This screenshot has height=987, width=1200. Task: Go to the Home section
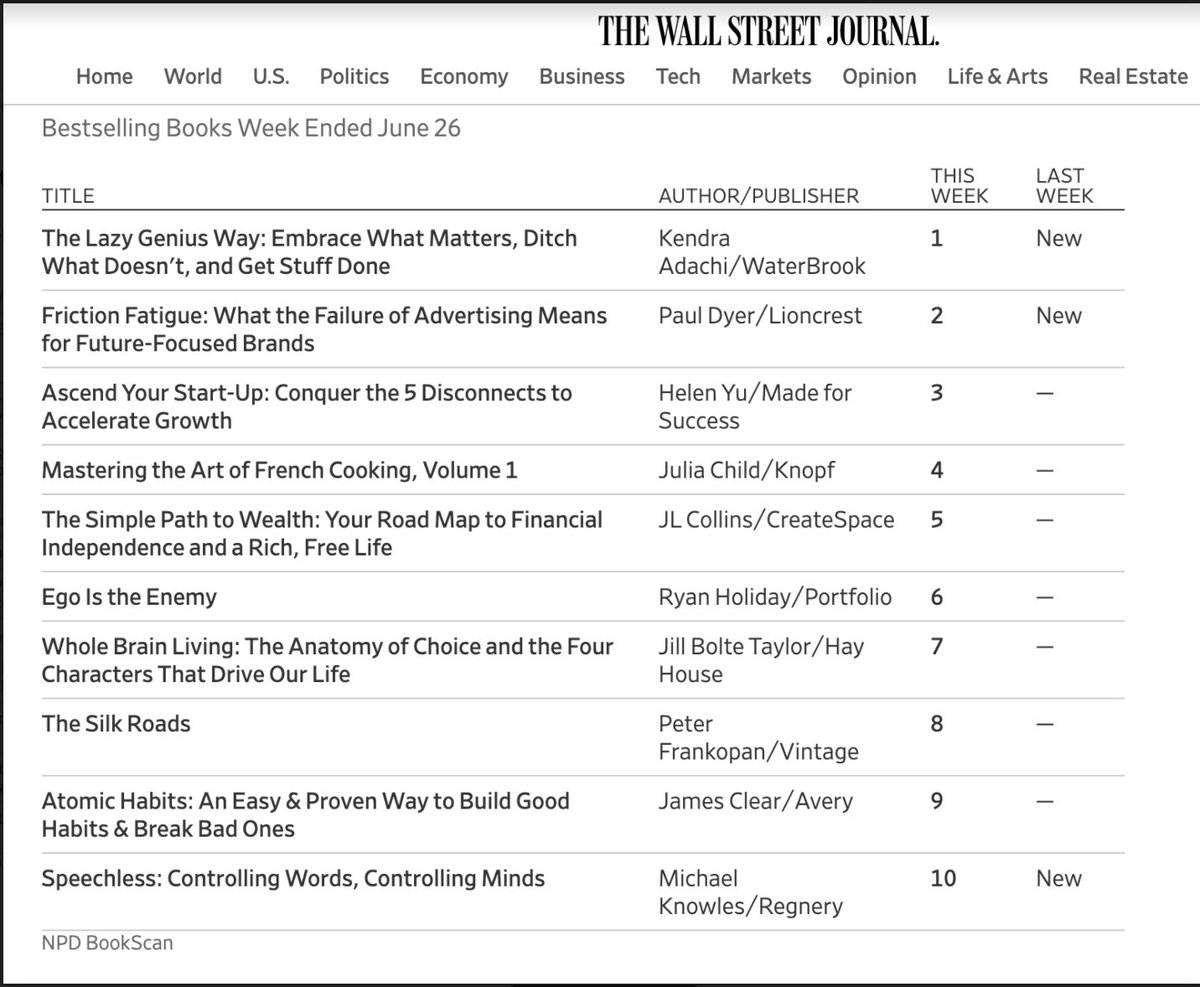(x=104, y=77)
